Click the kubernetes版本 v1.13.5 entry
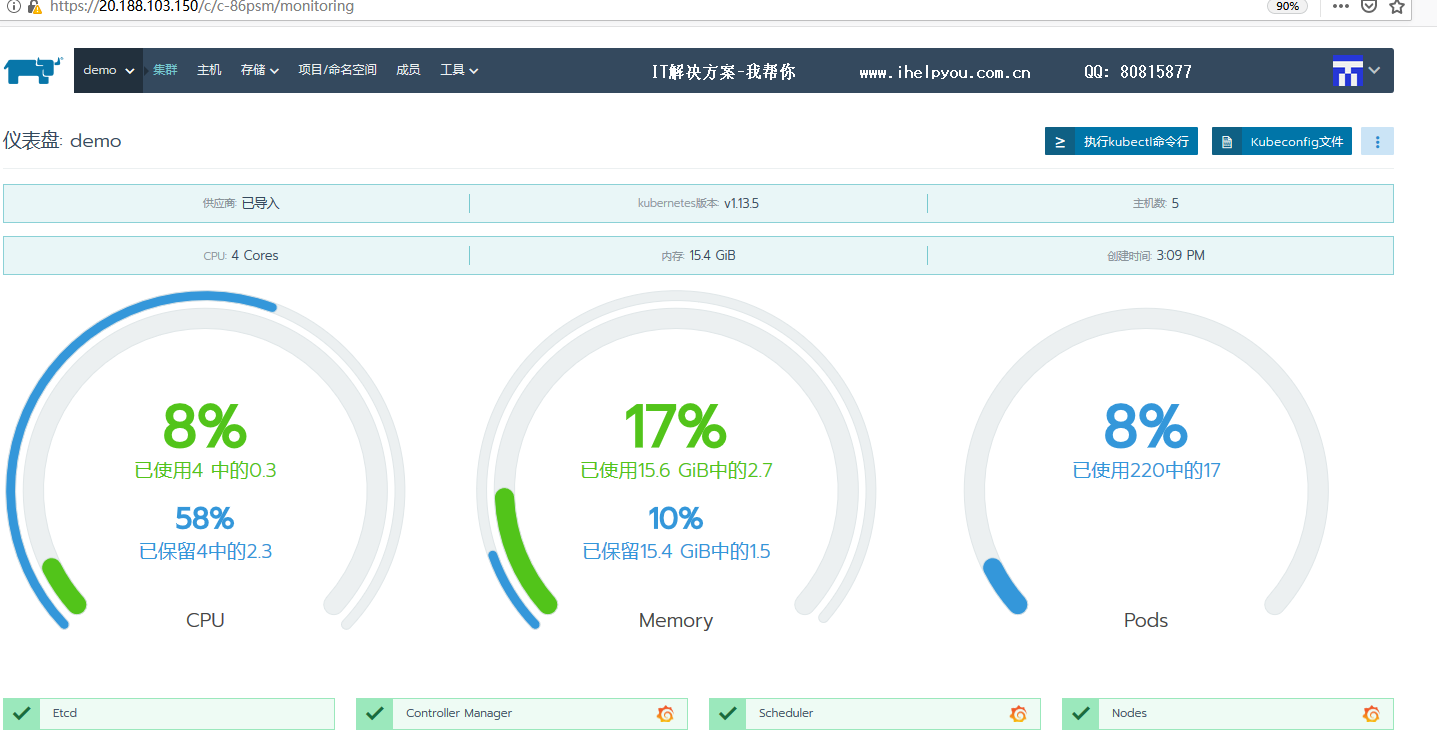The height and width of the screenshot is (753, 1437). (698, 203)
